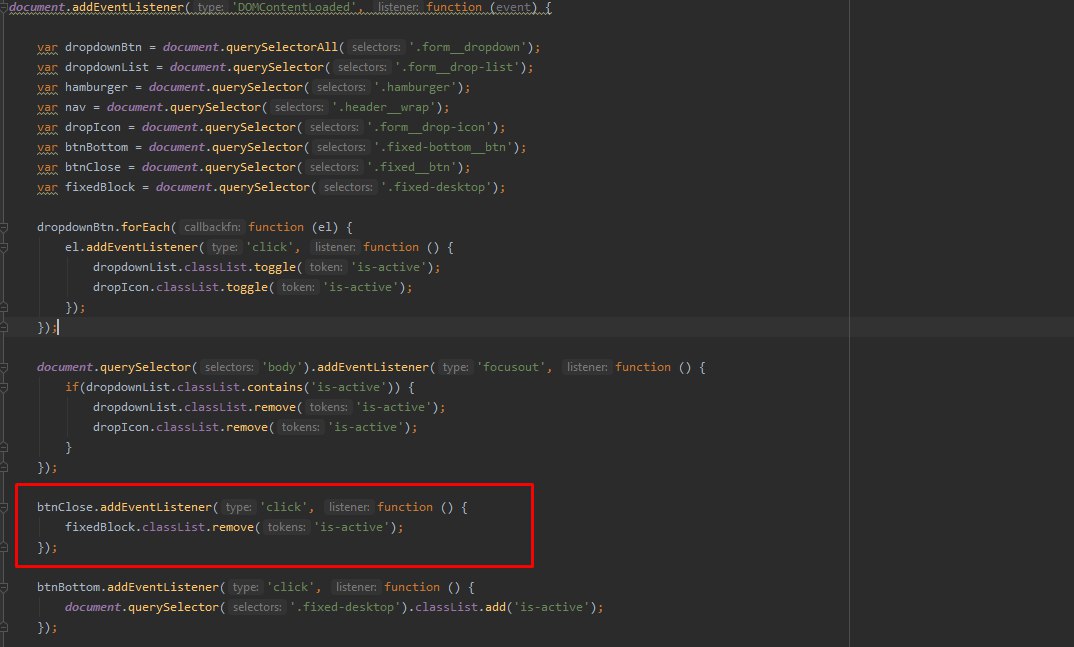Click the '.fixed-bottom__btn' selector string
This screenshot has height=647, width=1074.
pyautogui.click(x=443, y=147)
